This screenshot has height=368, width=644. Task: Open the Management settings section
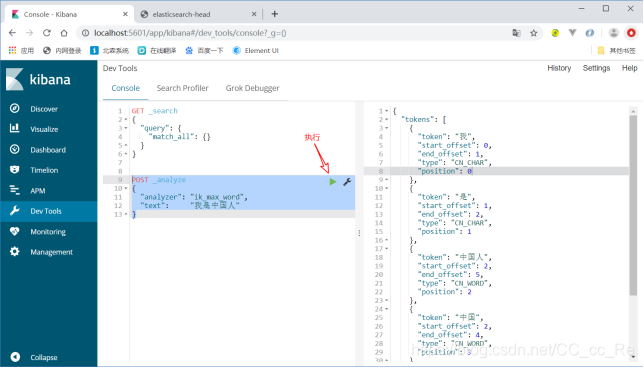(x=51, y=252)
